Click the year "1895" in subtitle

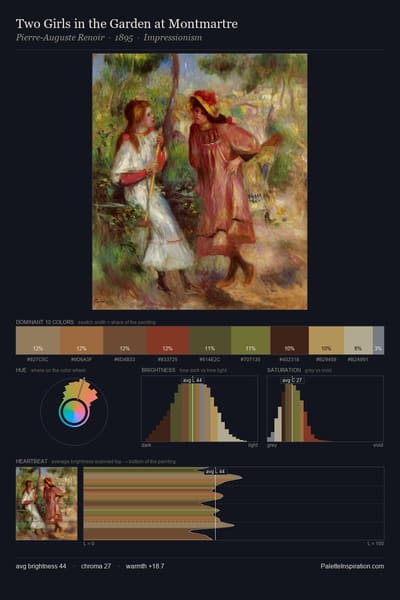click(124, 38)
